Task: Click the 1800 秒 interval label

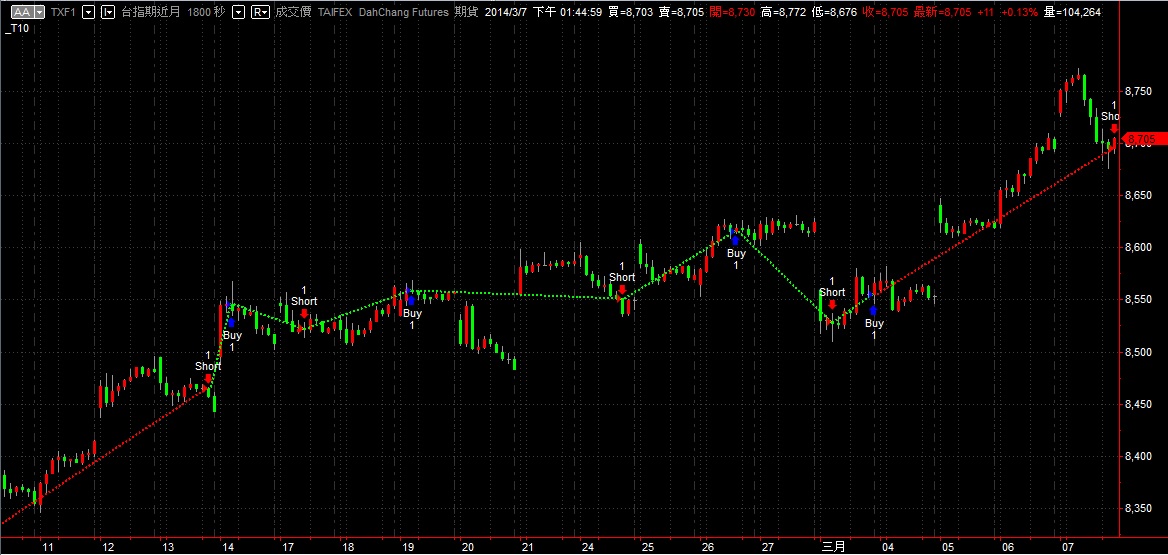Action: click(x=207, y=13)
